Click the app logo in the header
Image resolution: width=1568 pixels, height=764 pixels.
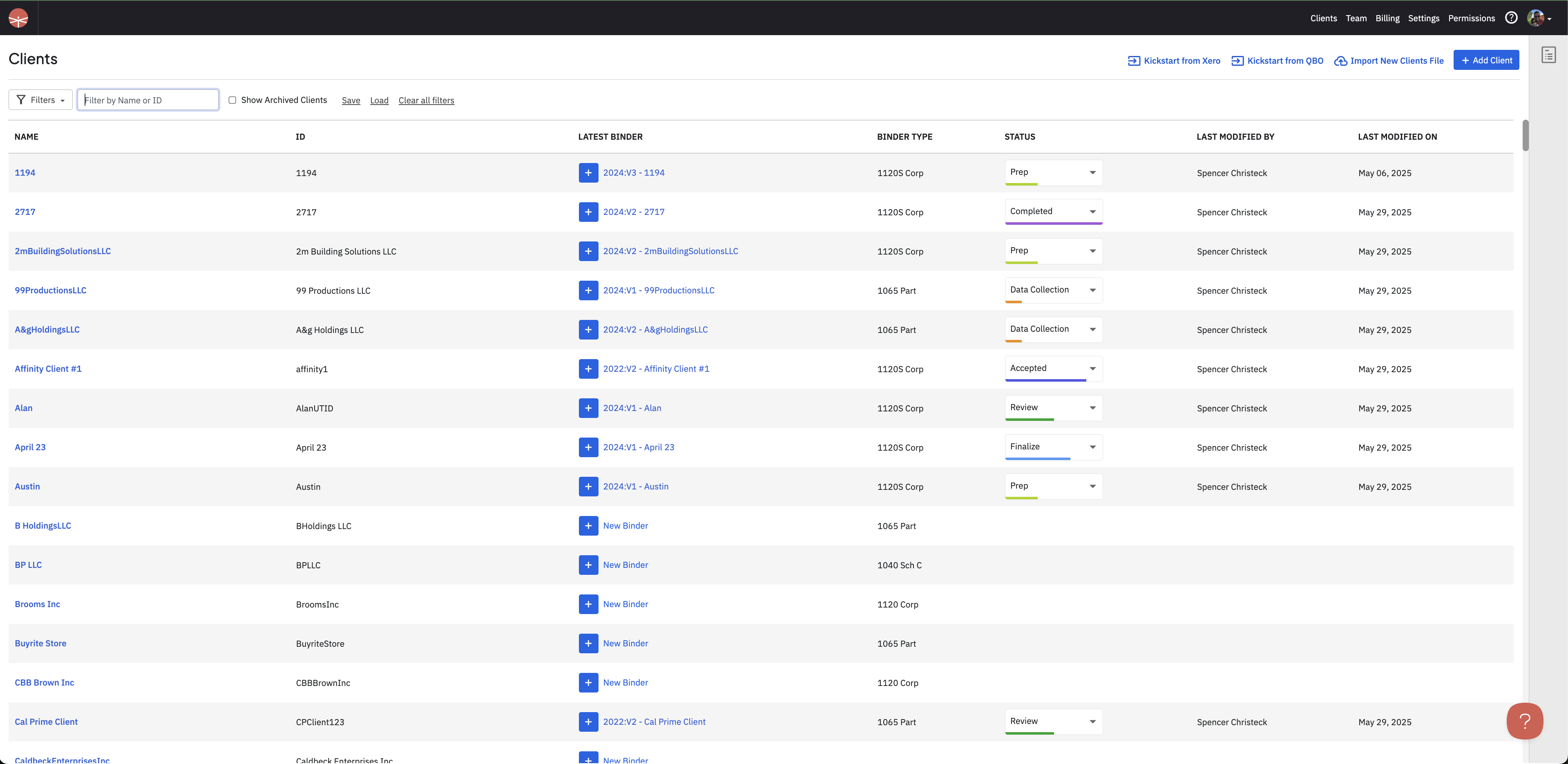pyautogui.click(x=18, y=18)
